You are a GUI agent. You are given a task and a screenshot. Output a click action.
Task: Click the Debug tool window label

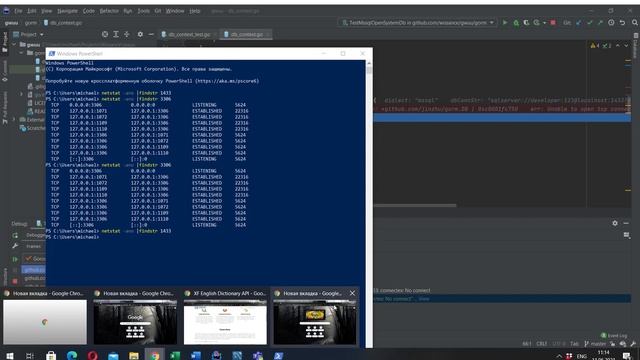(19, 223)
